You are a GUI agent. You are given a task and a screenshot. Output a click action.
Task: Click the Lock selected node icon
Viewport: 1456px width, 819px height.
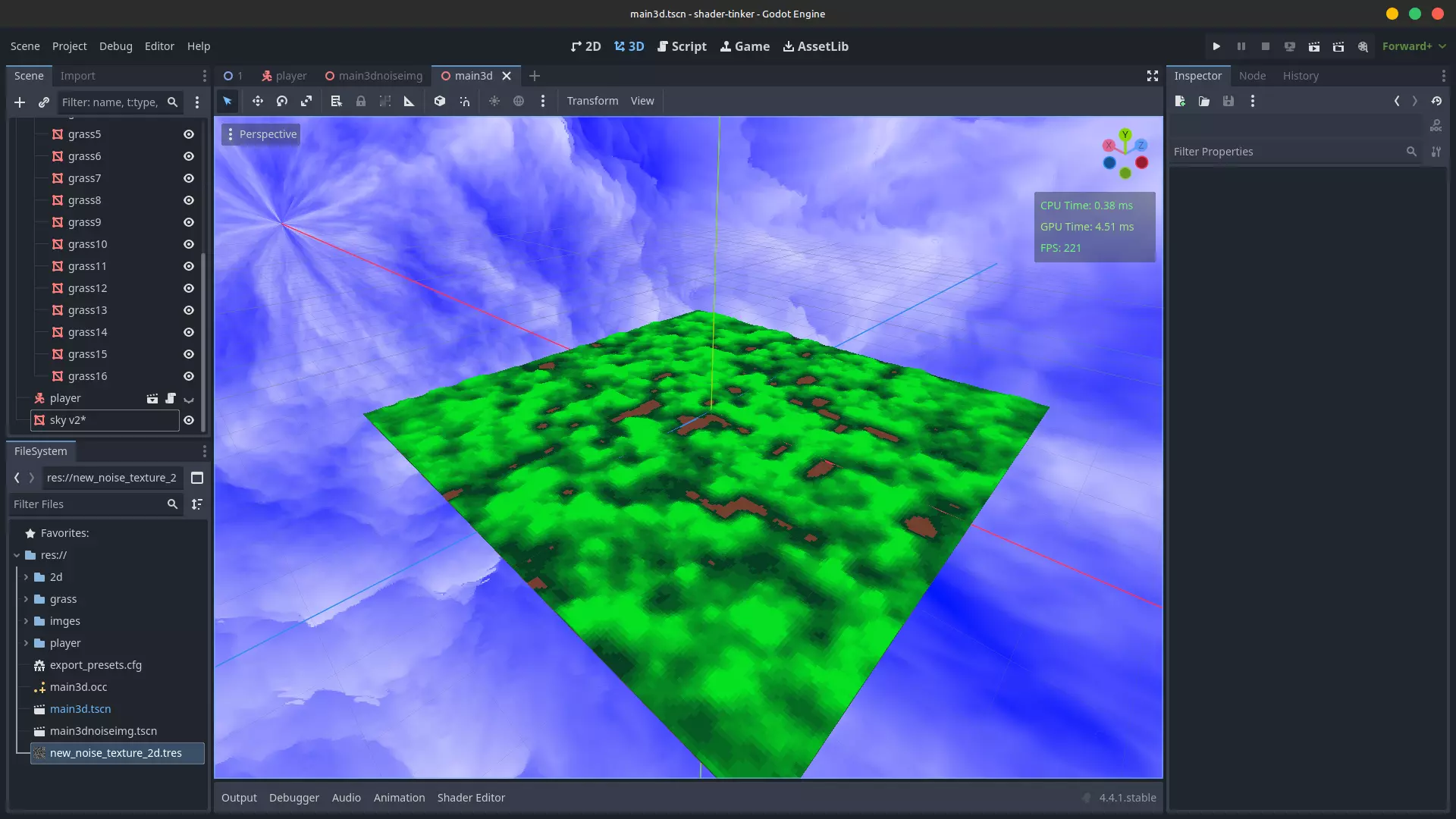click(x=361, y=101)
